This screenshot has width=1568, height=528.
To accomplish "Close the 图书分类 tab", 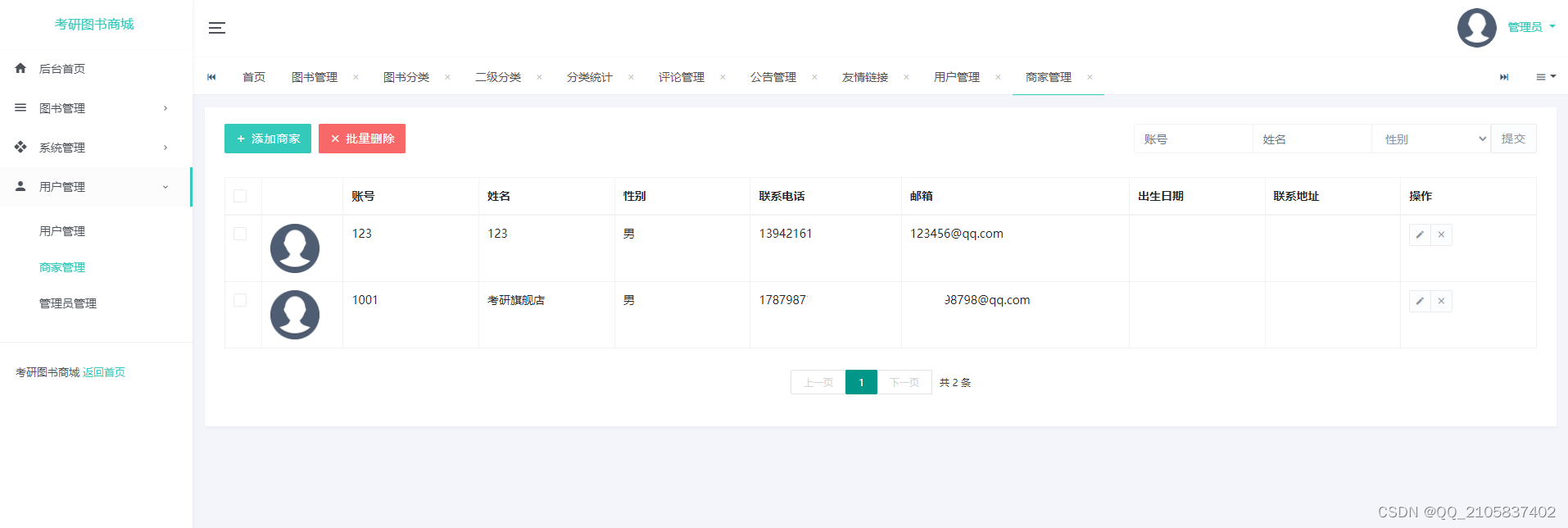I will pyautogui.click(x=447, y=77).
